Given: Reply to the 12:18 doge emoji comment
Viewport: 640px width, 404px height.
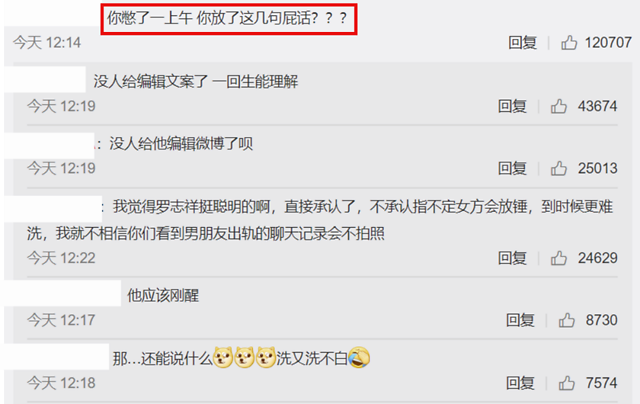Looking at the screenshot, I should (x=520, y=383).
